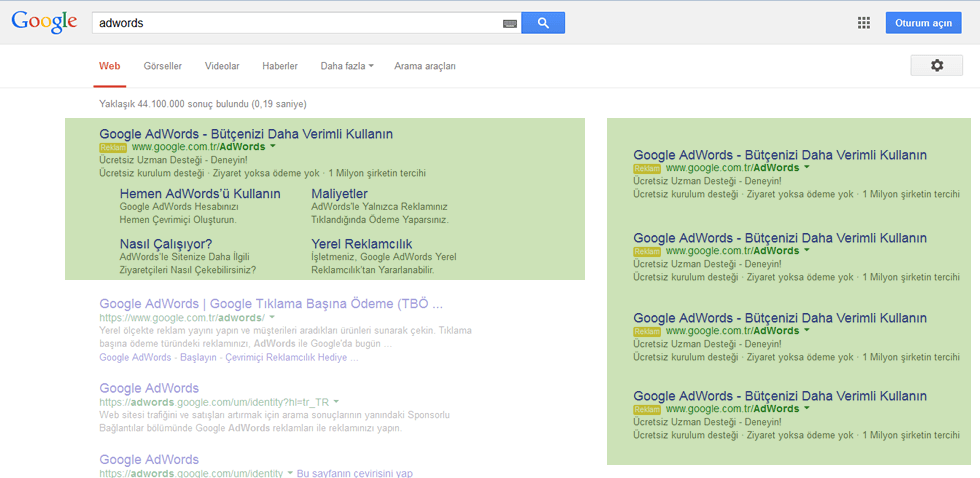The image size is (980, 478).
Task: Open the Maliyetler sitelink
Action: coord(339,194)
